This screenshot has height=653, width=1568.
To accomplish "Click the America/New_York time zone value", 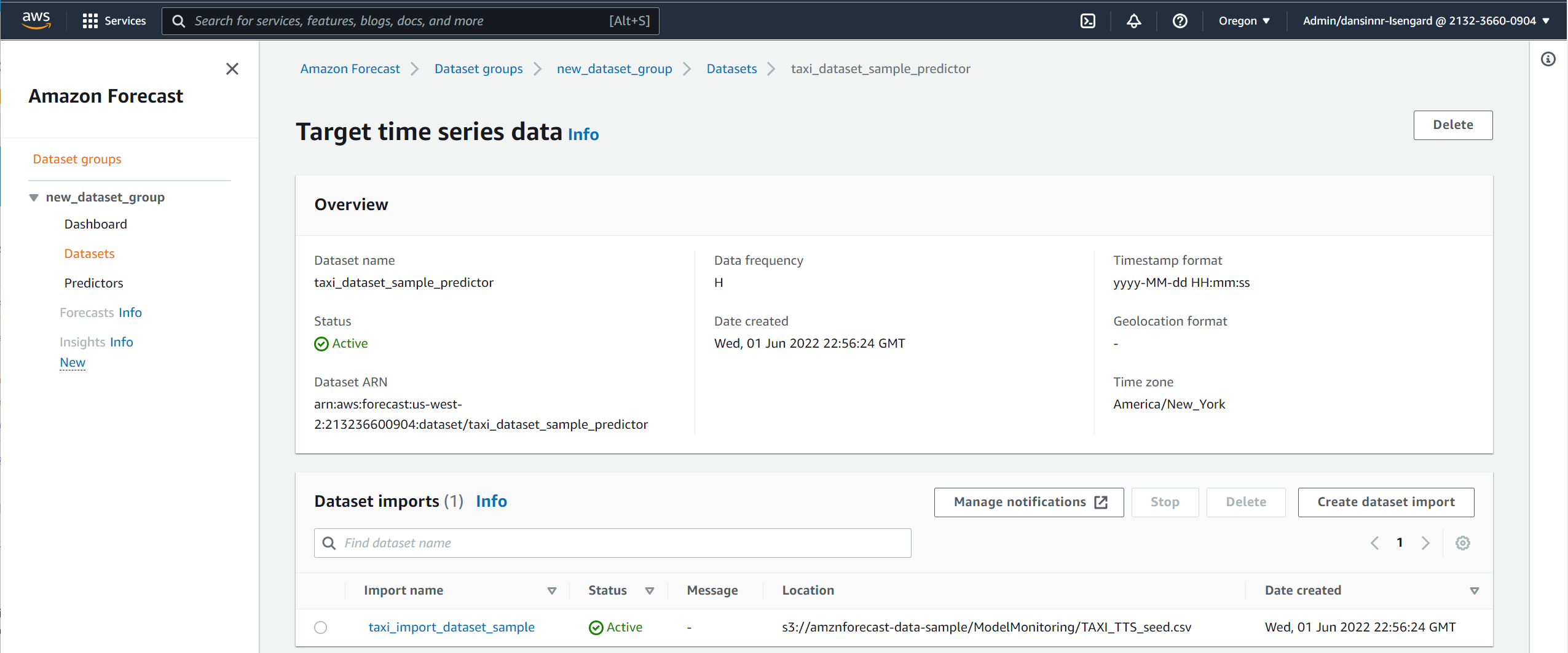I will coord(1168,404).
